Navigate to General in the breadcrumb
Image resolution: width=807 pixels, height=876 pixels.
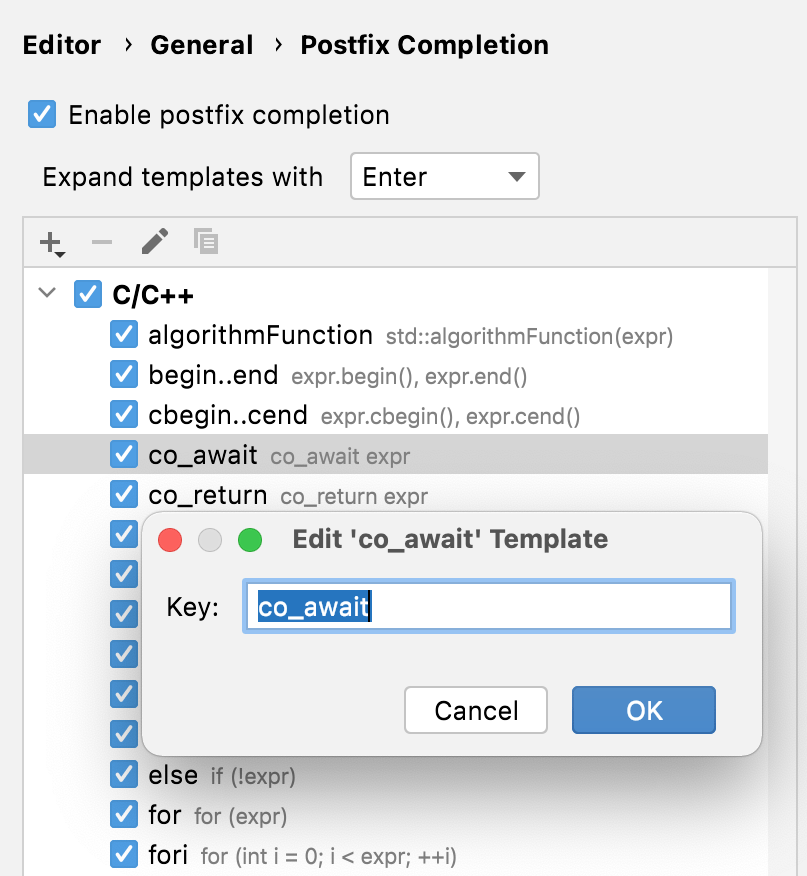pos(201,44)
